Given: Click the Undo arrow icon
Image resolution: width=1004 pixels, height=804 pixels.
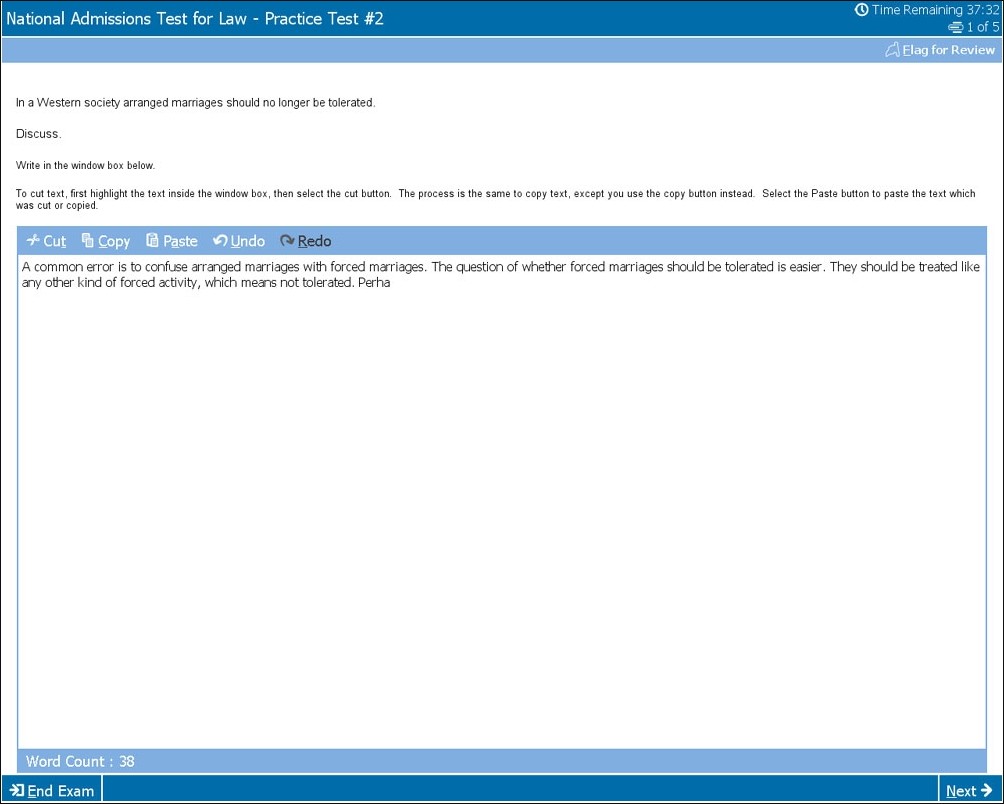Looking at the screenshot, I should (220, 240).
